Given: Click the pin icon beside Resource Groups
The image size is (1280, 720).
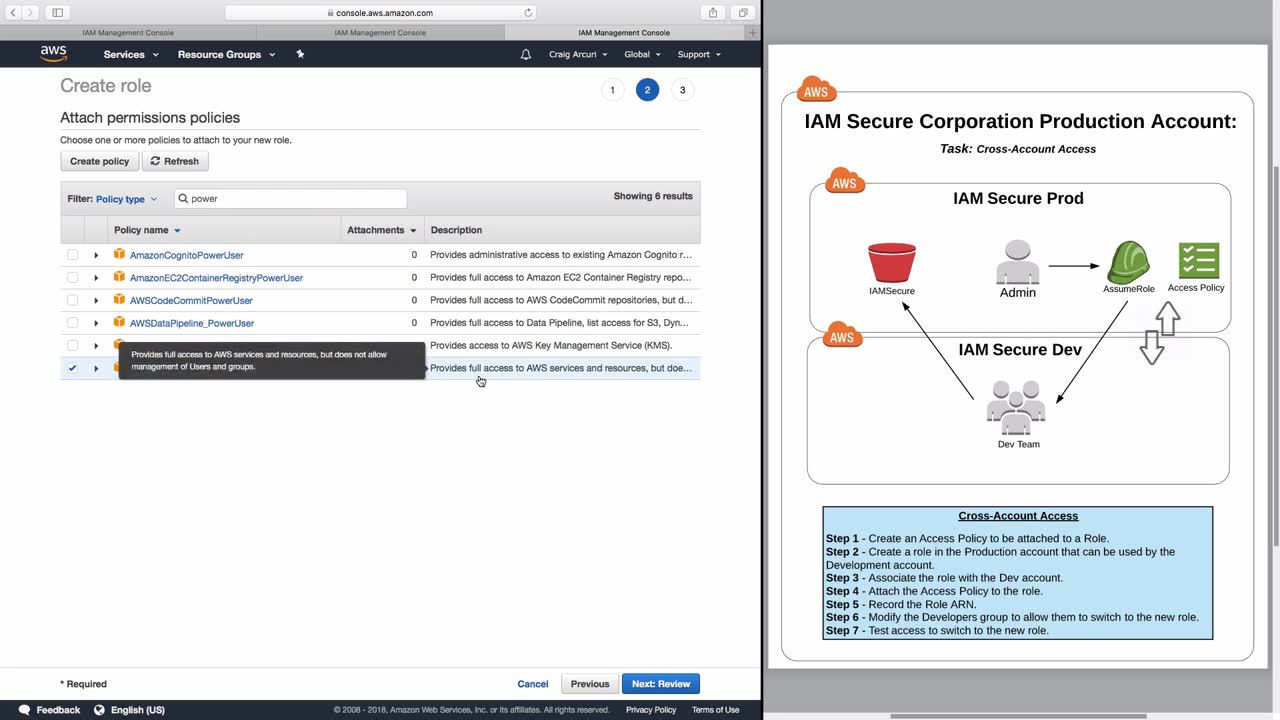Looking at the screenshot, I should click(x=300, y=54).
